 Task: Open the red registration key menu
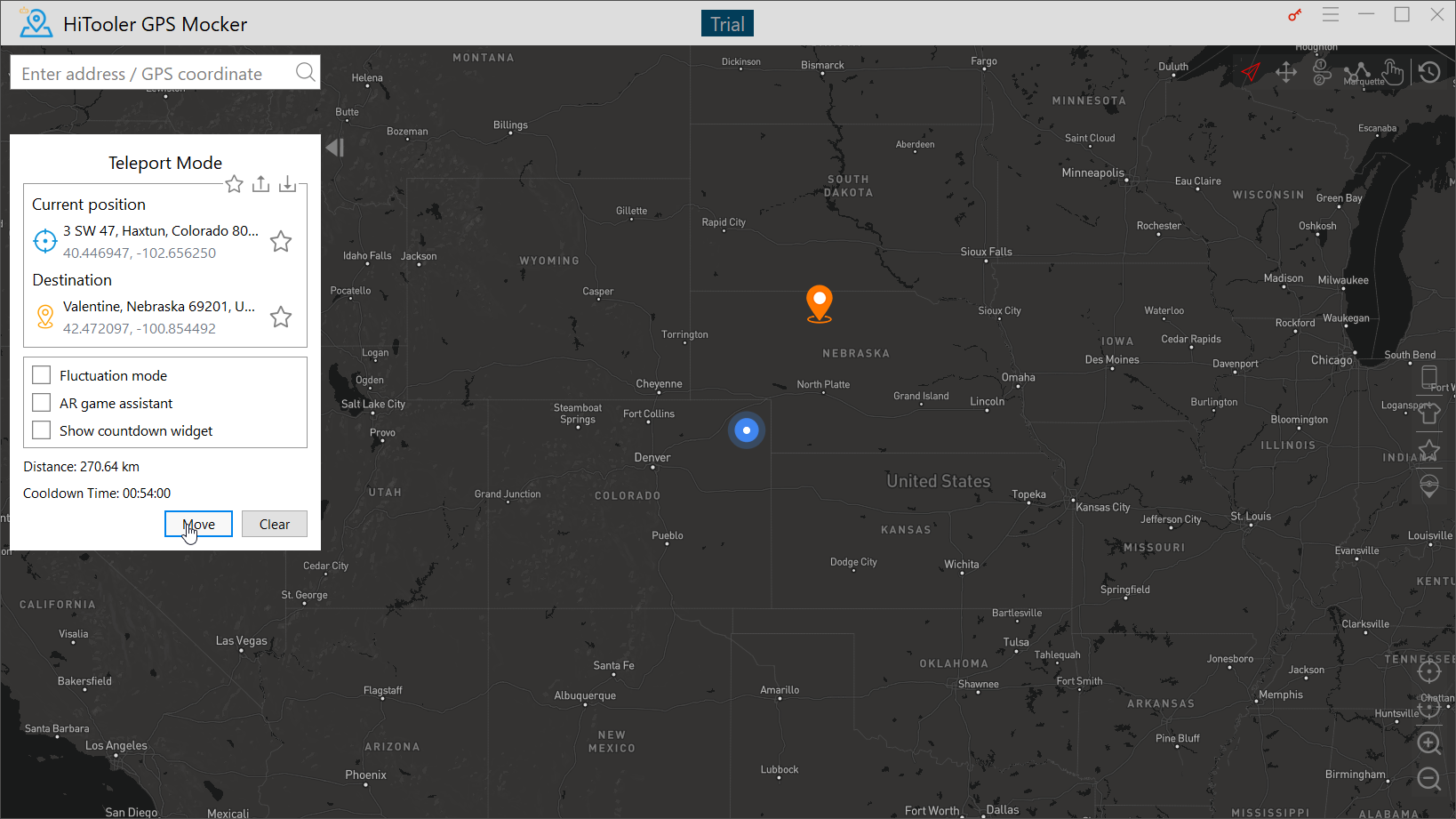click(1294, 14)
